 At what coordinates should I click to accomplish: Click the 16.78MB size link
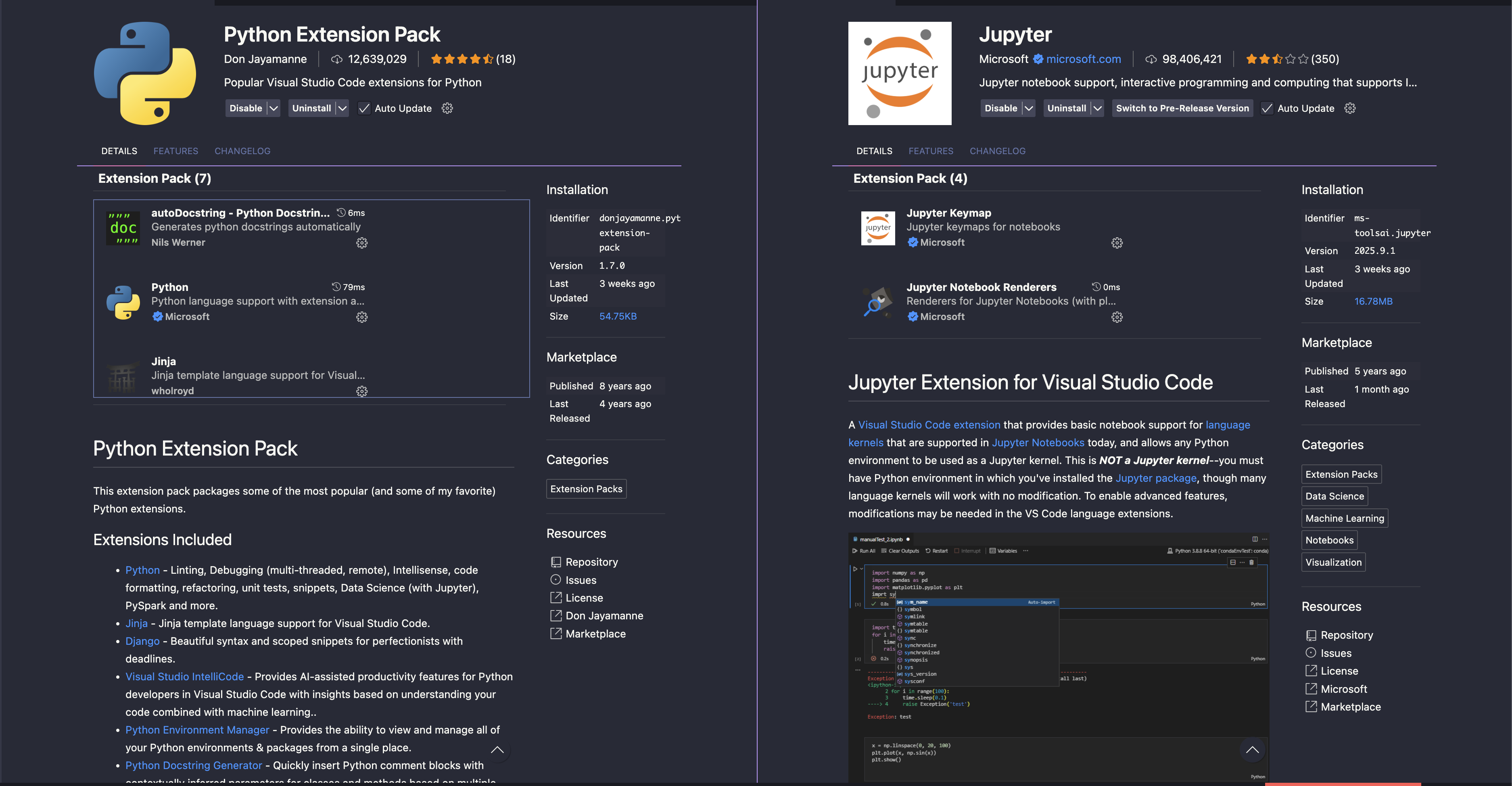point(1373,301)
